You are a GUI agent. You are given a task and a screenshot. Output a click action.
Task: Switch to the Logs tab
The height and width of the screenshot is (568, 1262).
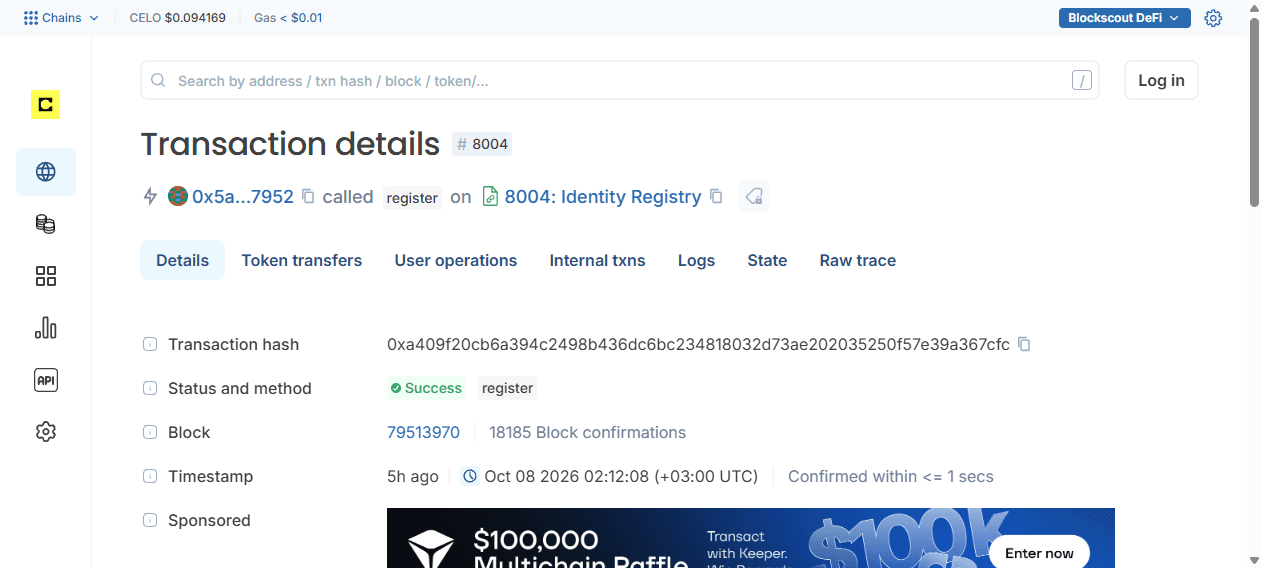[696, 260]
